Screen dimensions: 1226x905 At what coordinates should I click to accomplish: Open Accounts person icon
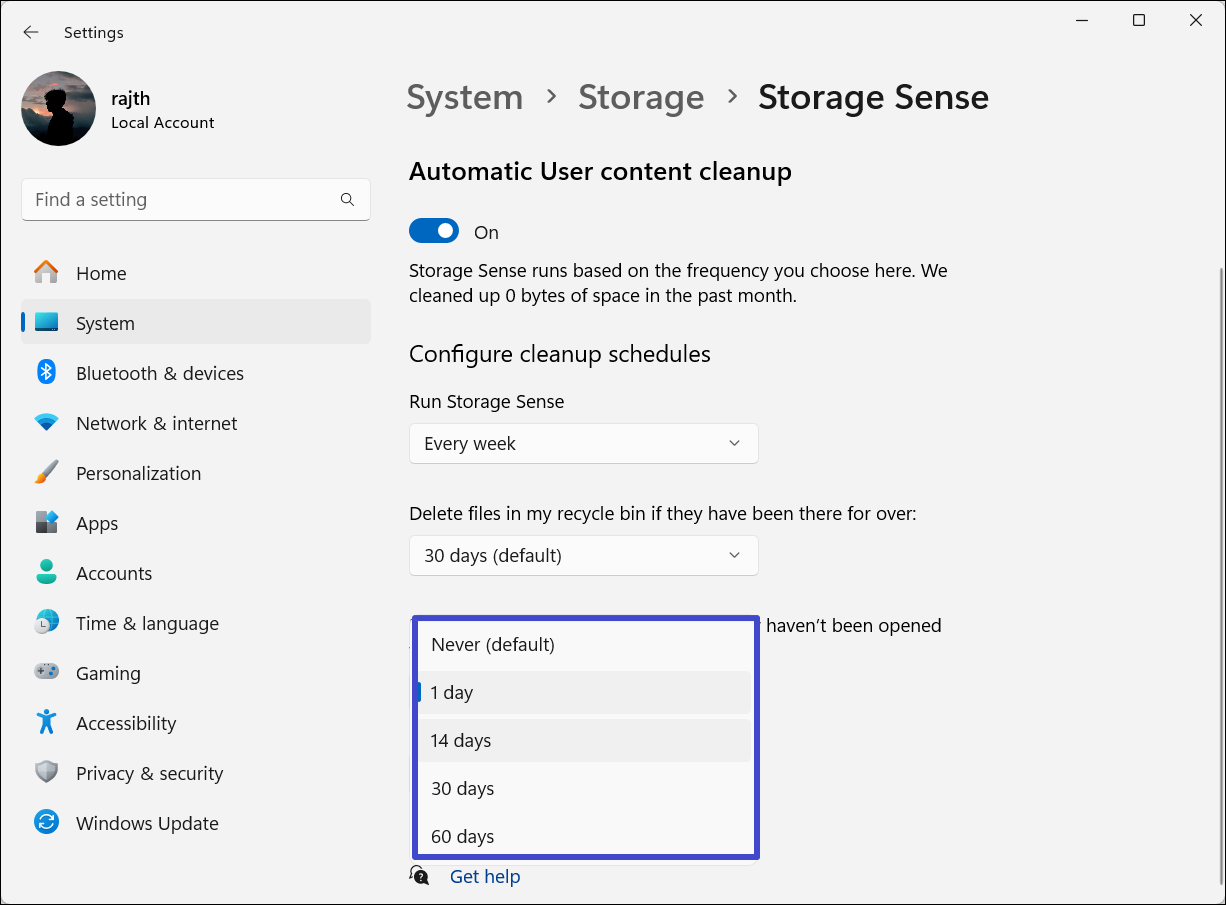click(46, 573)
